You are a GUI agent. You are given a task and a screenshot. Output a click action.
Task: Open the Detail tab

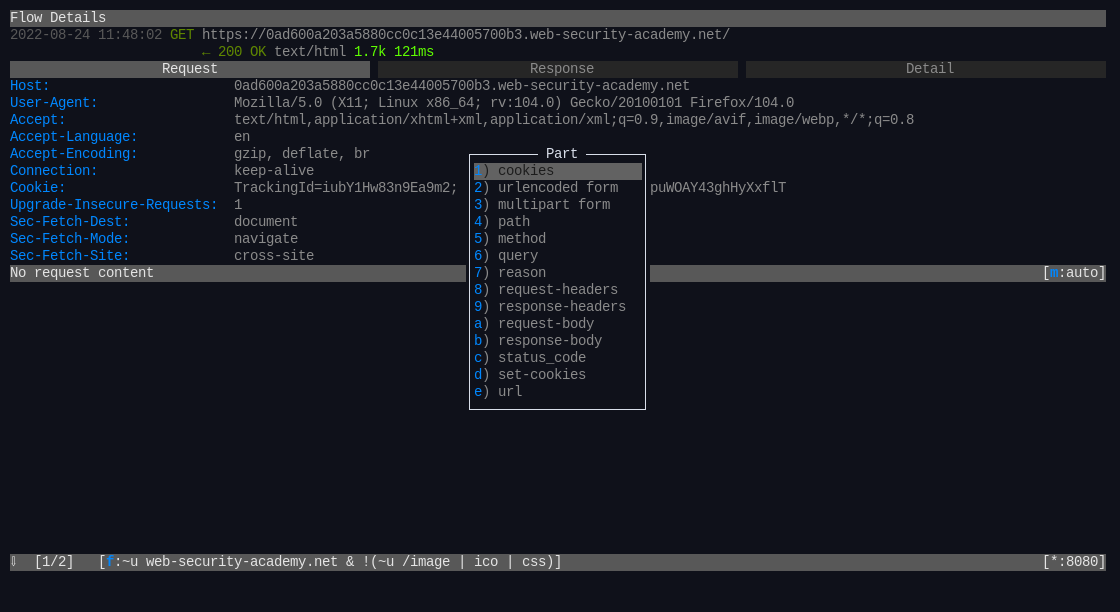point(929,69)
